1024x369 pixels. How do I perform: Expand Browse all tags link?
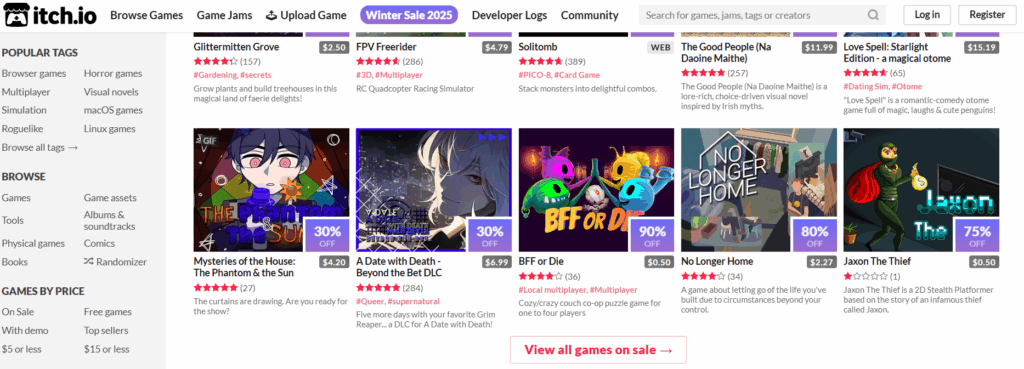click(40, 147)
